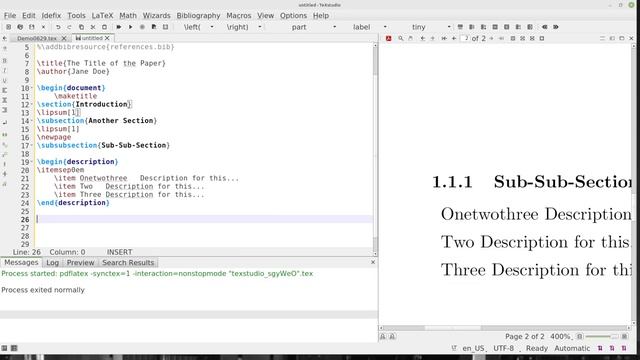This screenshot has height=360, width=640.
Task: Click the spell-check icon near en_US
Action: coord(454,348)
